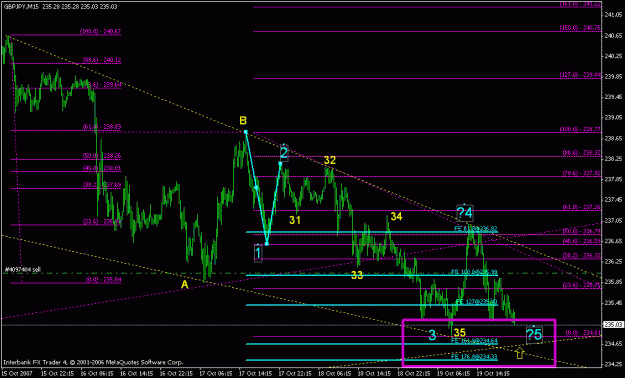Click the current price tag 235.03
The width and height of the screenshot is (625, 378).
point(613,325)
